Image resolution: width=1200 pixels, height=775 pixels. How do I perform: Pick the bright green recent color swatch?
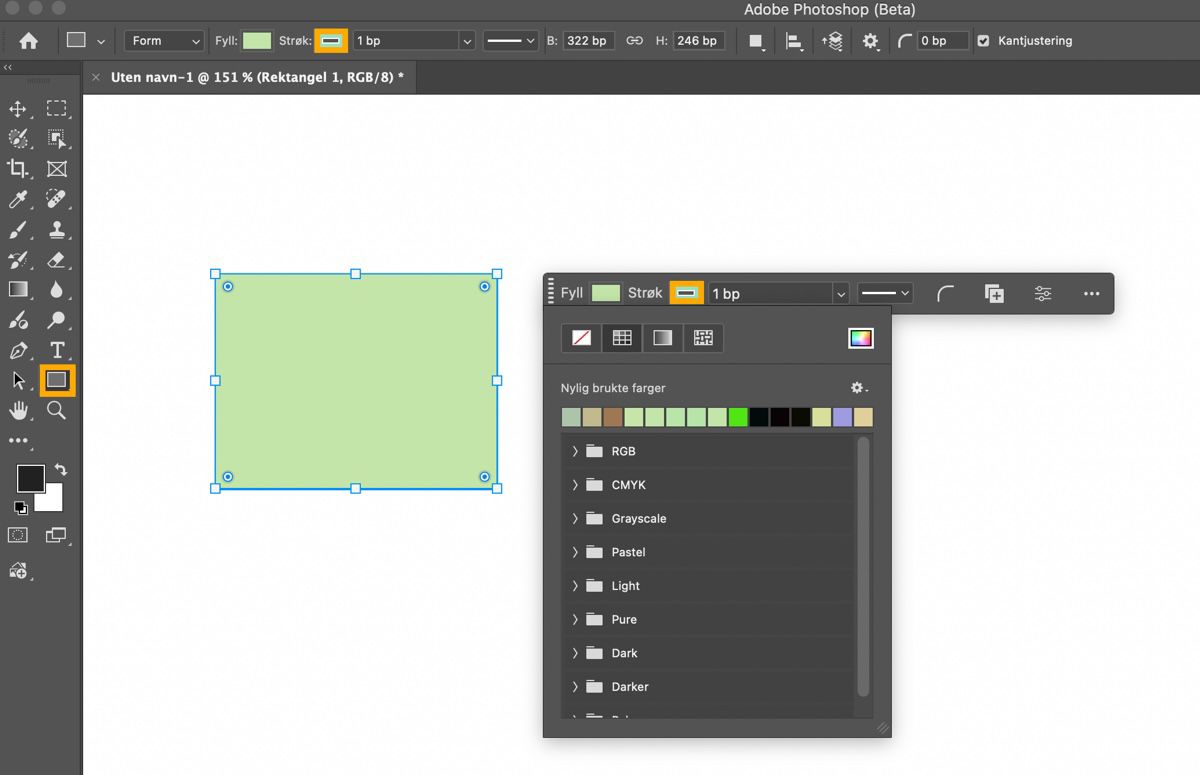738,417
